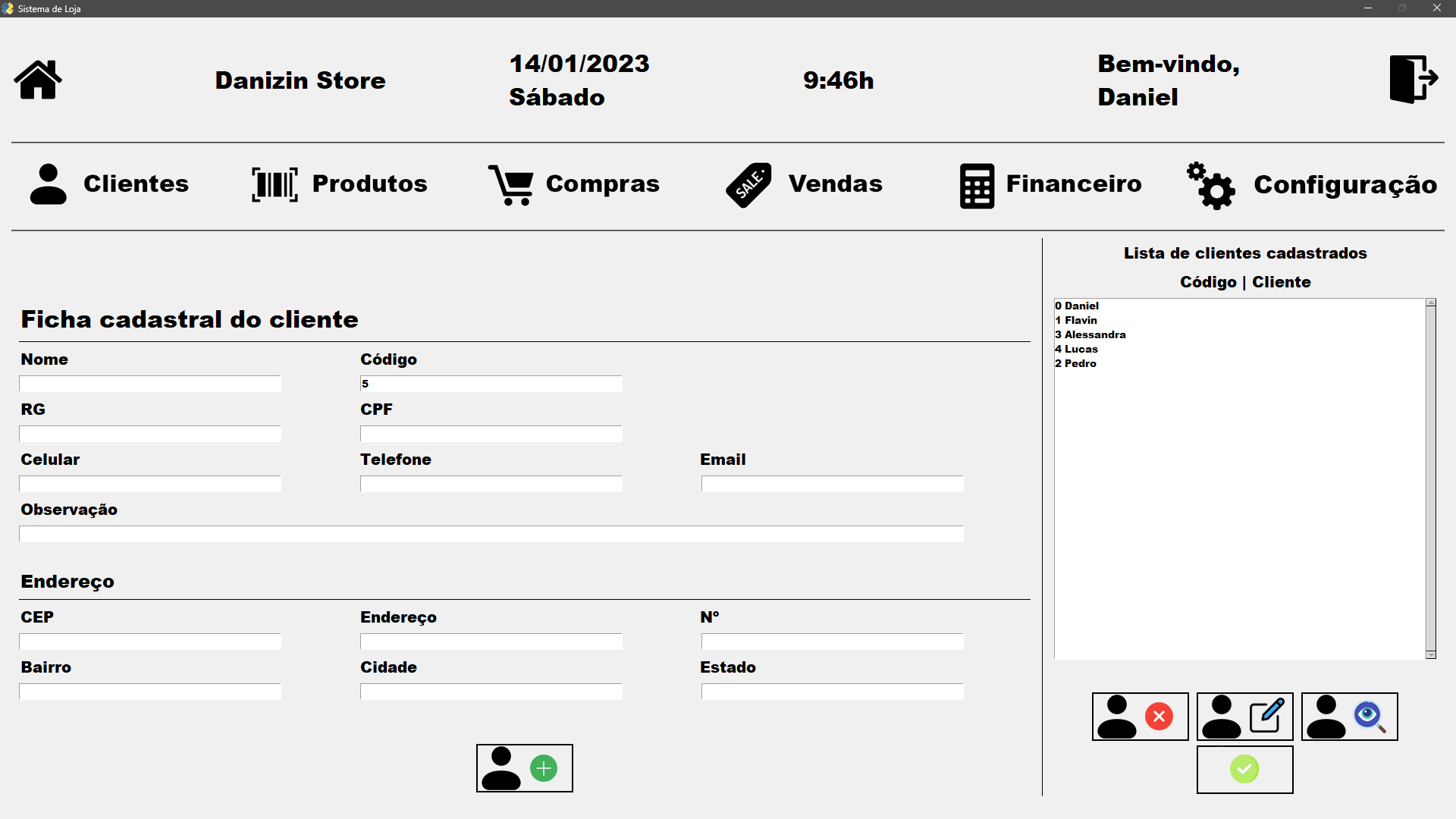The image size is (1456, 819).
Task: Click the home icon in the header
Action: (x=37, y=79)
